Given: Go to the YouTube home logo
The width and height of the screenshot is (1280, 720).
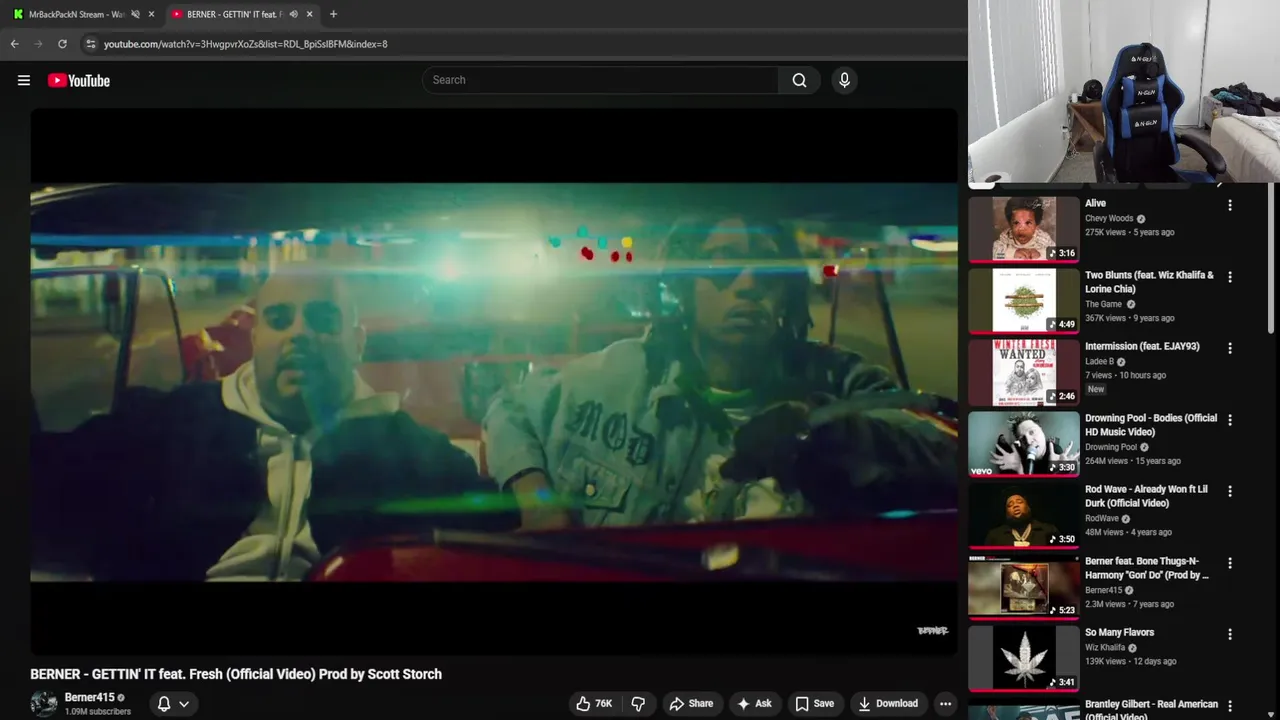Looking at the screenshot, I should pyautogui.click(x=79, y=80).
